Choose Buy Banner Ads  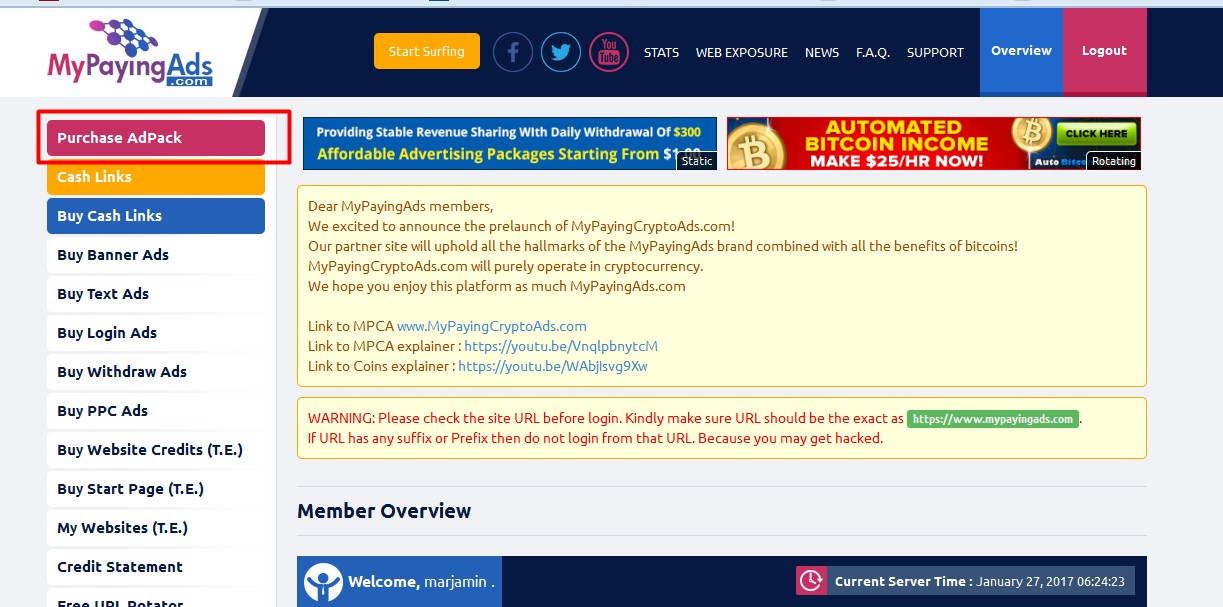click(156, 255)
